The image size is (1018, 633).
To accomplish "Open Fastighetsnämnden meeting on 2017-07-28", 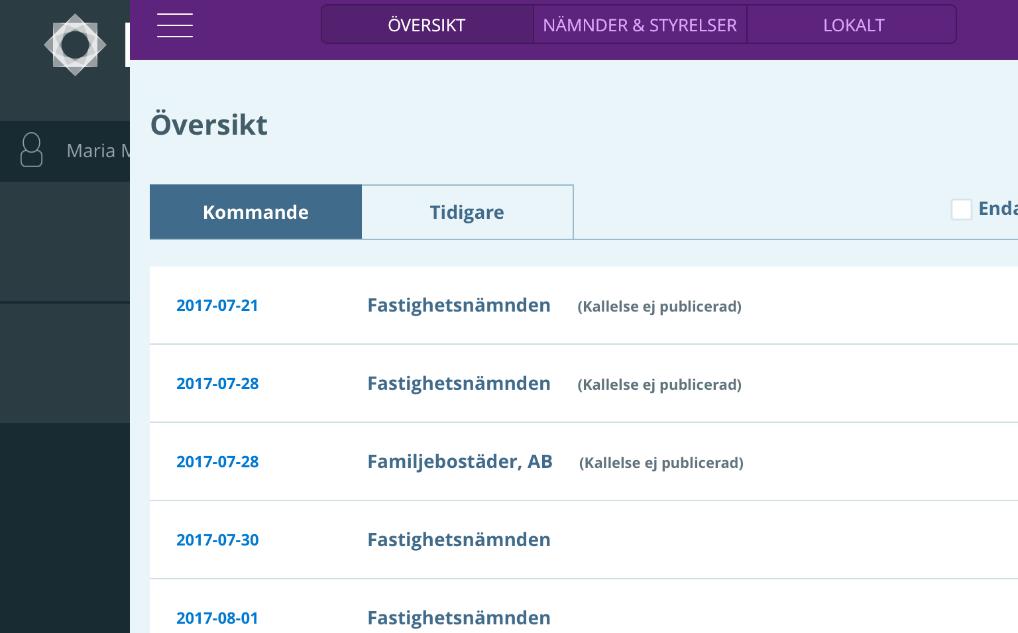I will click(x=459, y=384).
